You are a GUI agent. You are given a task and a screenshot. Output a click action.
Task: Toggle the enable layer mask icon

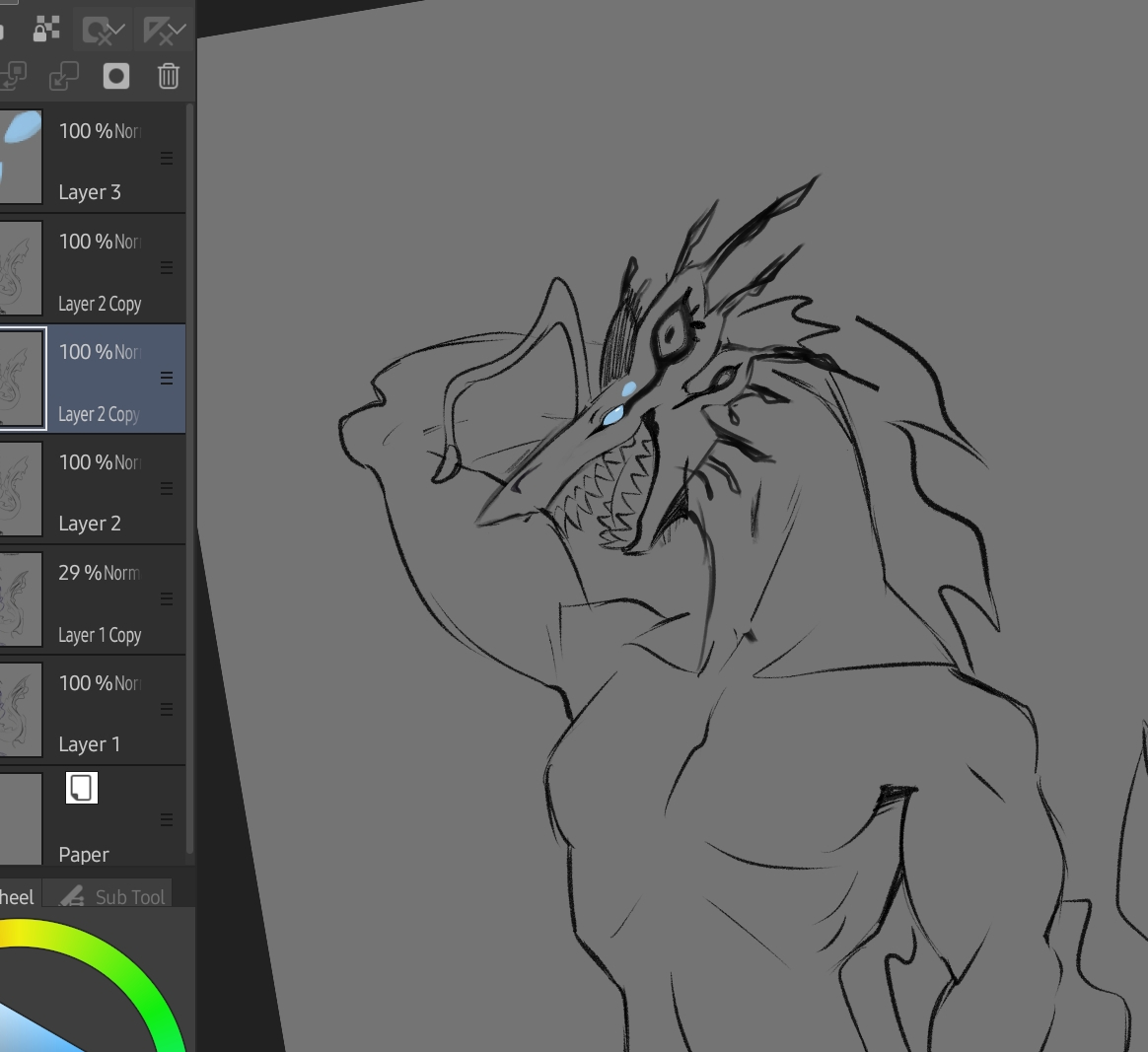(x=103, y=31)
